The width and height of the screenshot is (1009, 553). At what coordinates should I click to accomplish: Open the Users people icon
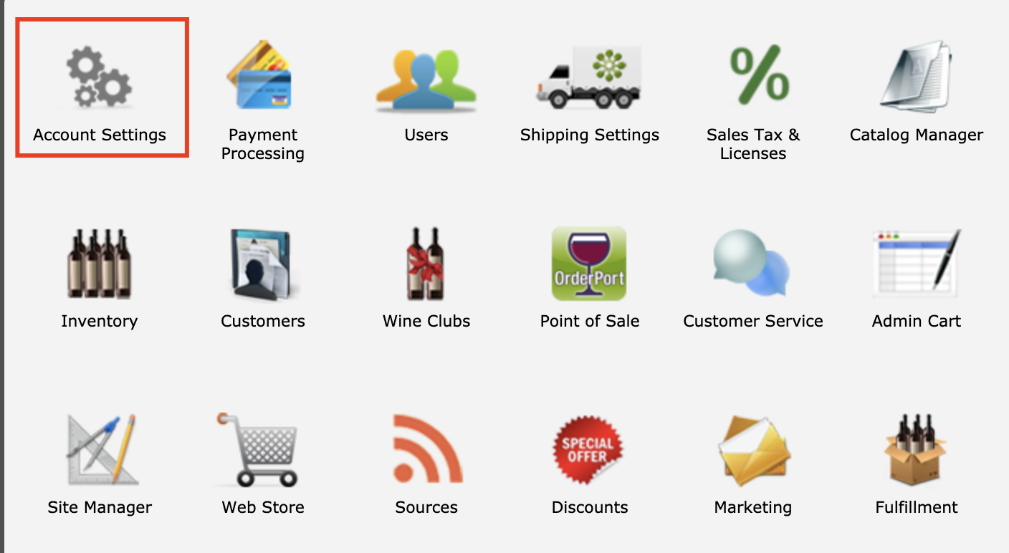point(426,80)
